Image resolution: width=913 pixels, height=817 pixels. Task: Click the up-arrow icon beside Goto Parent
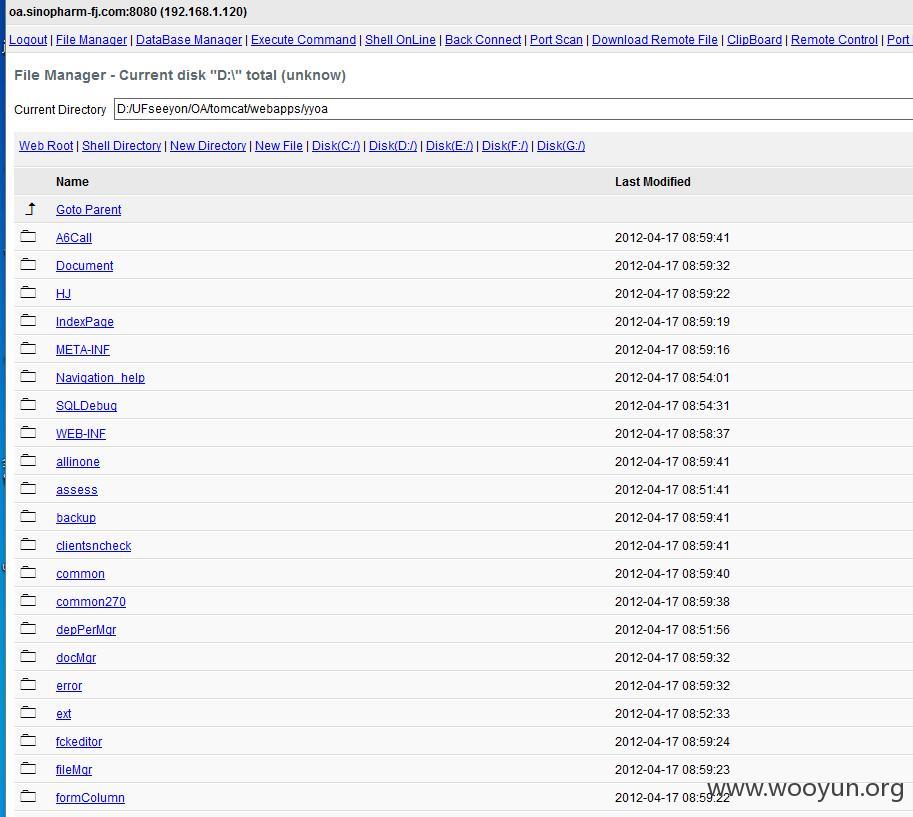coord(31,208)
